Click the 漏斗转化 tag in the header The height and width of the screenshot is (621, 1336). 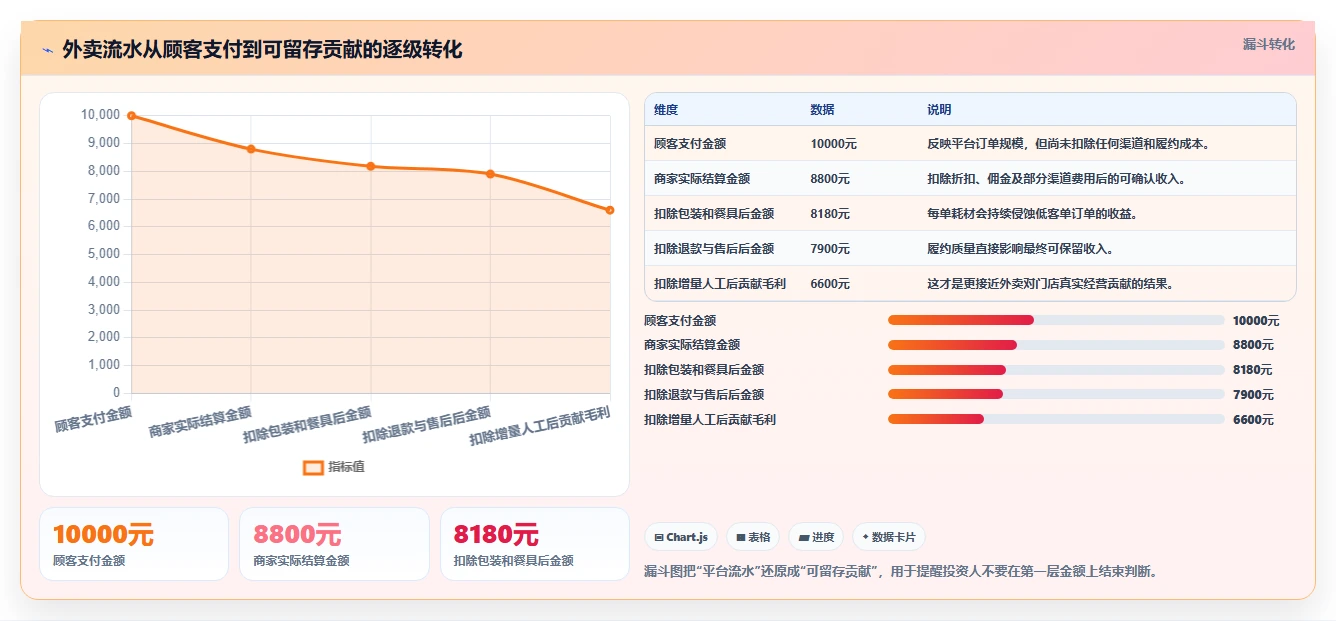[x=1268, y=45]
